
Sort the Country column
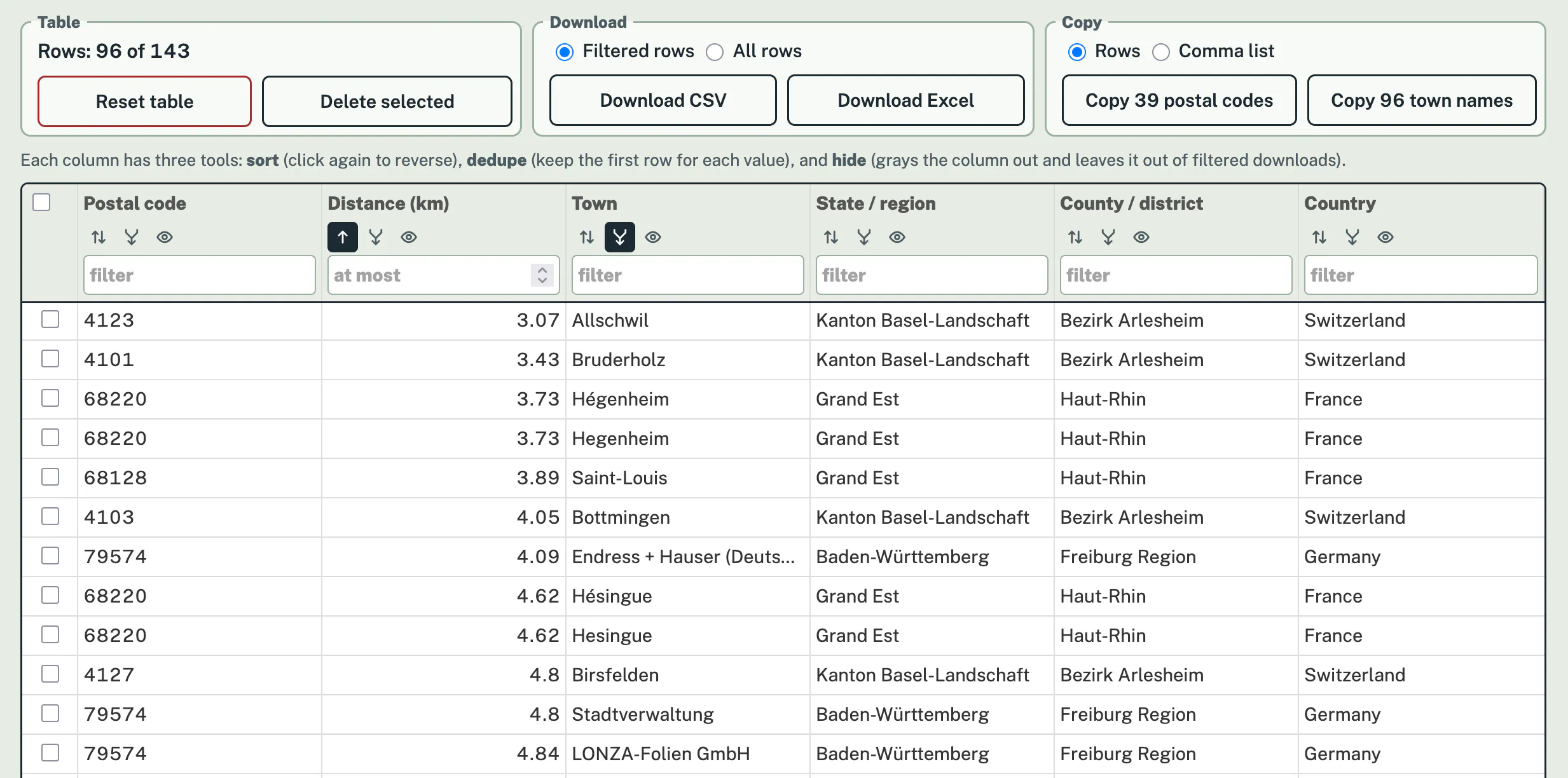point(1319,237)
